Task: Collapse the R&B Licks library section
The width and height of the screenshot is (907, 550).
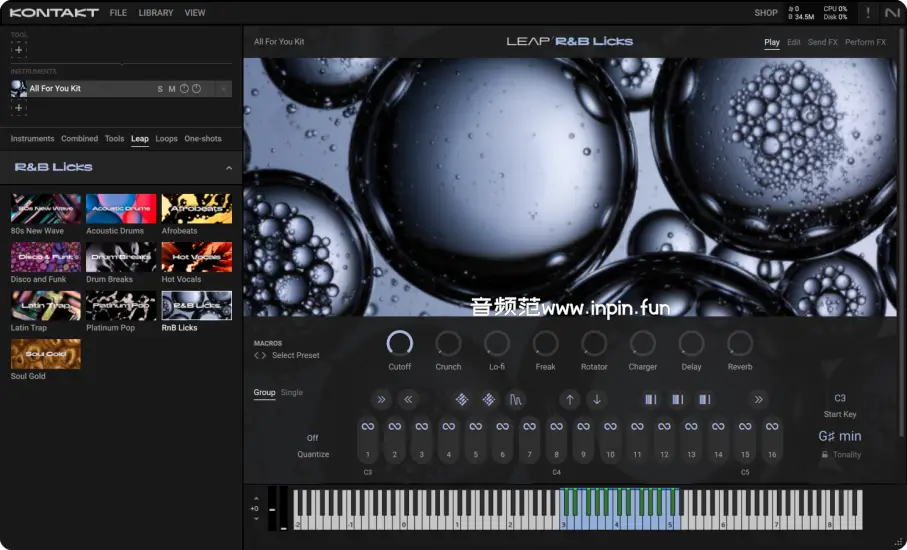Action: [x=228, y=168]
